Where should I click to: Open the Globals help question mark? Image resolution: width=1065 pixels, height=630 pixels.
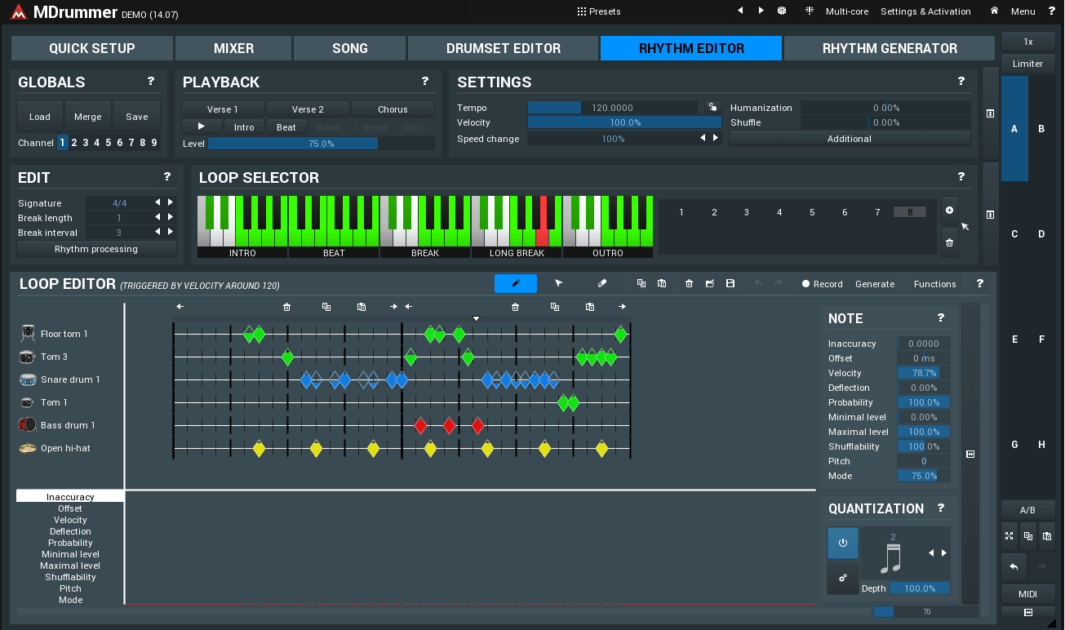151,81
